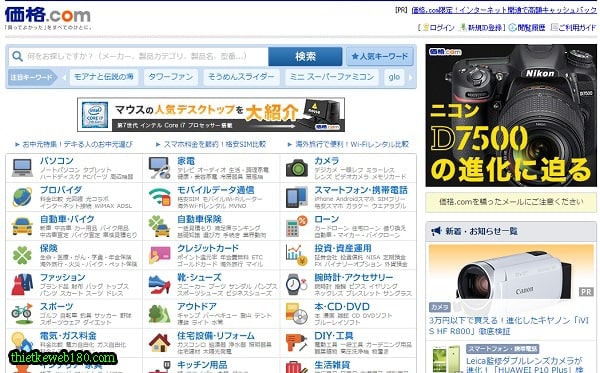Select the タワーファン keyword chip
The height and width of the screenshot is (373, 600).
171,77
